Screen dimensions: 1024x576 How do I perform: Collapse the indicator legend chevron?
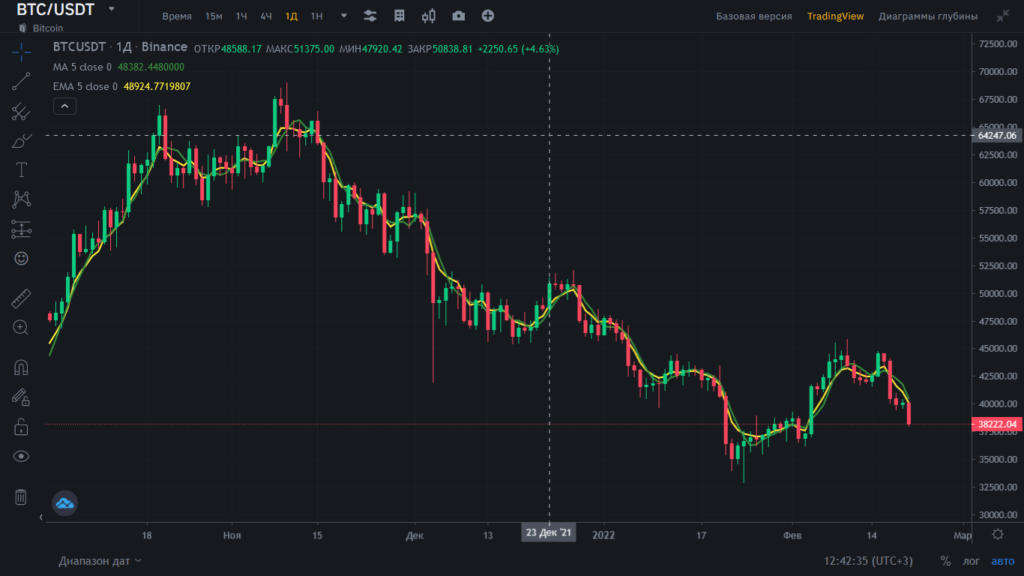[63, 105]
